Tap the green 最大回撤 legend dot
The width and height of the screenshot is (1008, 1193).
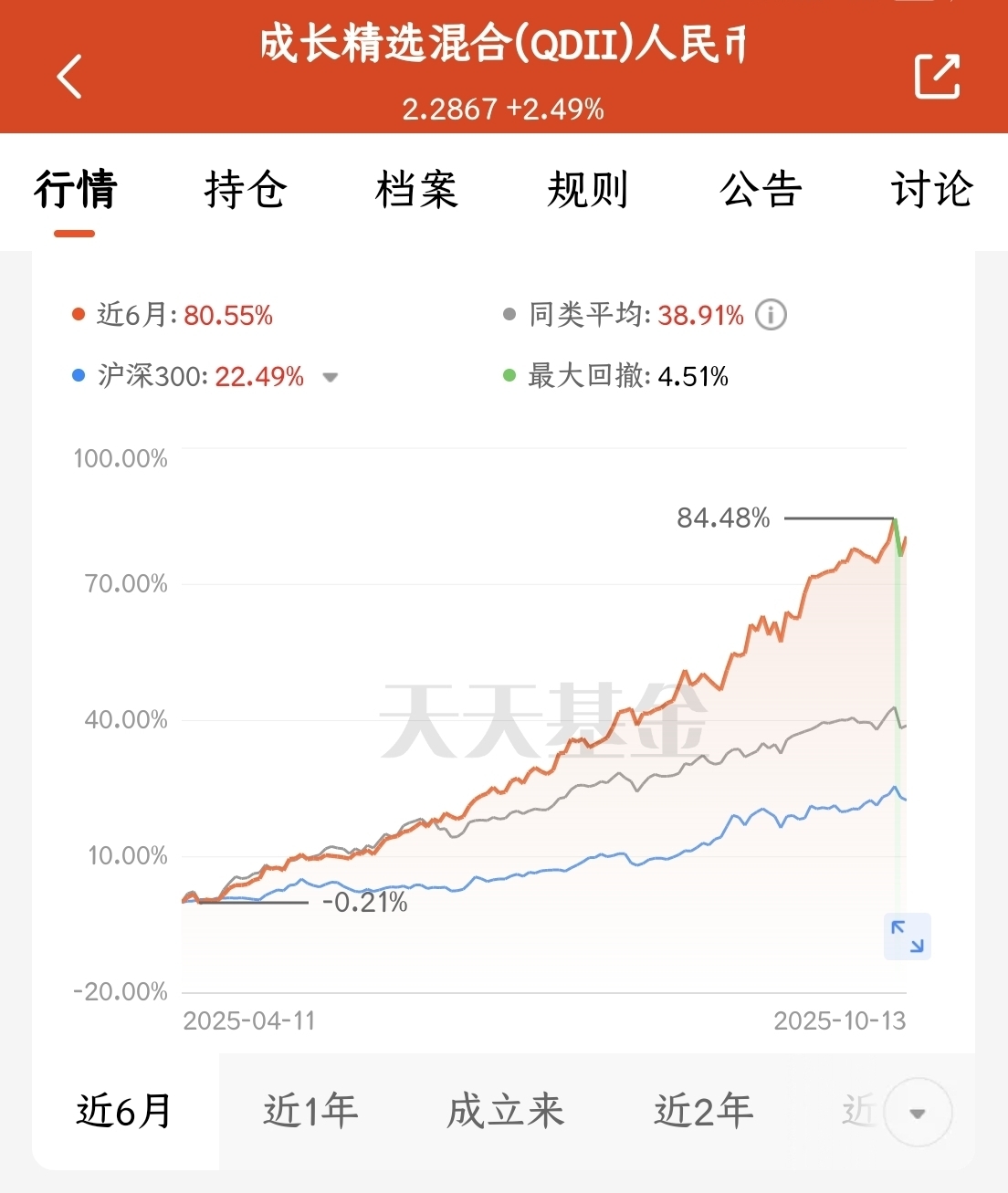509,375
